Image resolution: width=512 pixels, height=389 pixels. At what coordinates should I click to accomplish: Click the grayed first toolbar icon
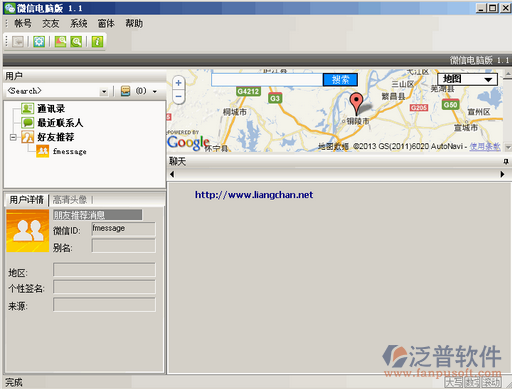click(18, 42)
